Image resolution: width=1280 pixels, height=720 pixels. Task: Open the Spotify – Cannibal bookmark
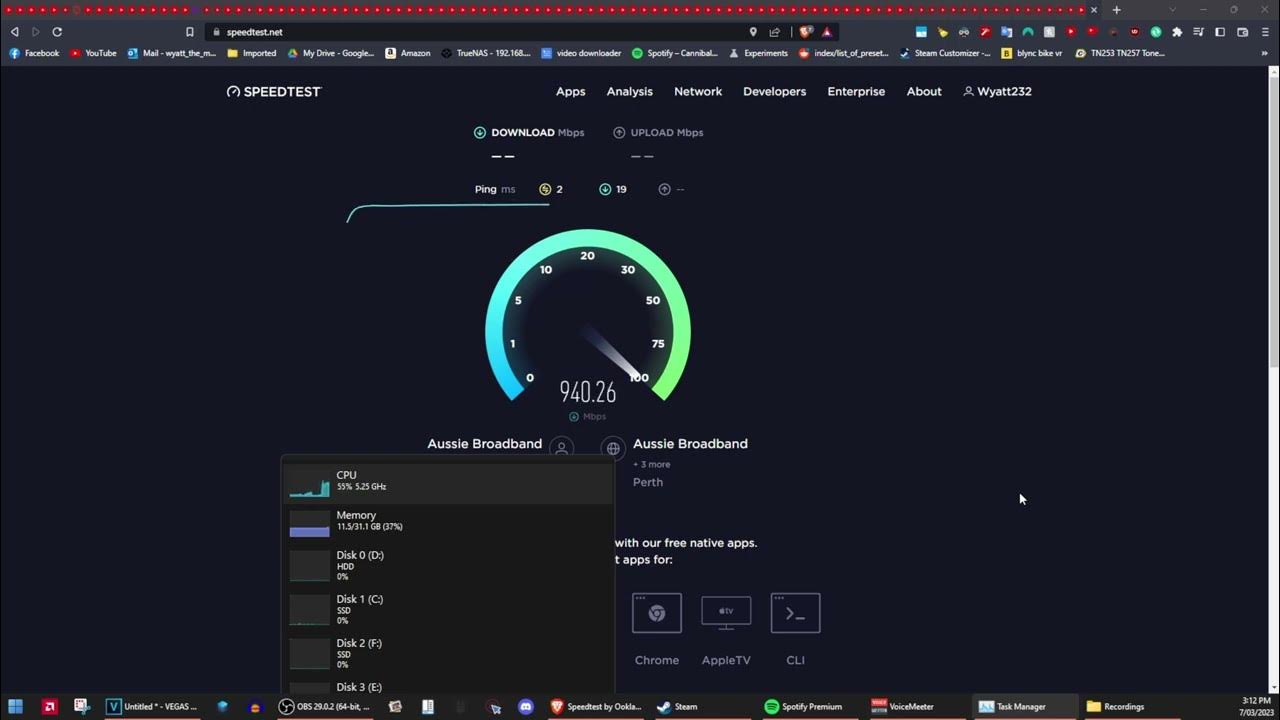pos(675,53)
